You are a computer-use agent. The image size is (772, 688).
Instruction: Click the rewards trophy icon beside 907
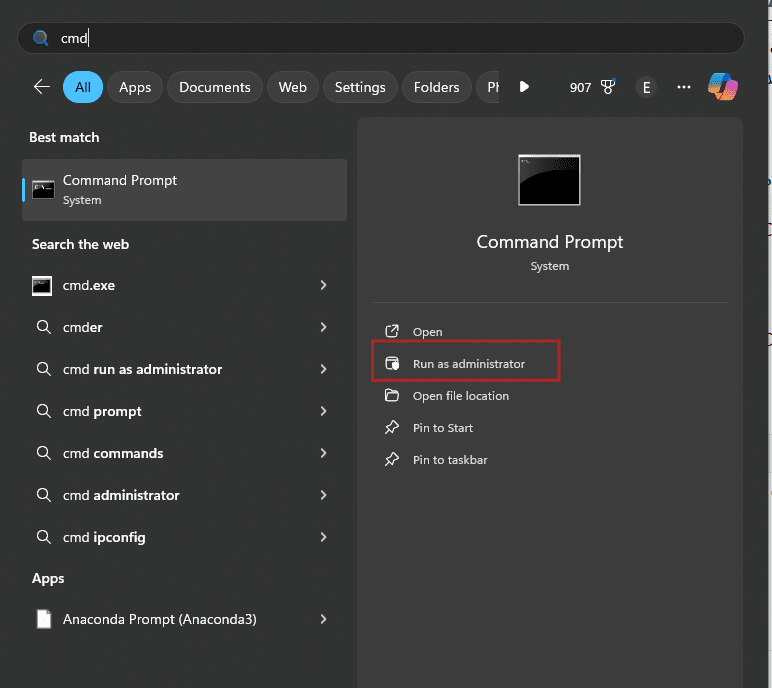pyautogui.click(x=608, y=87)
